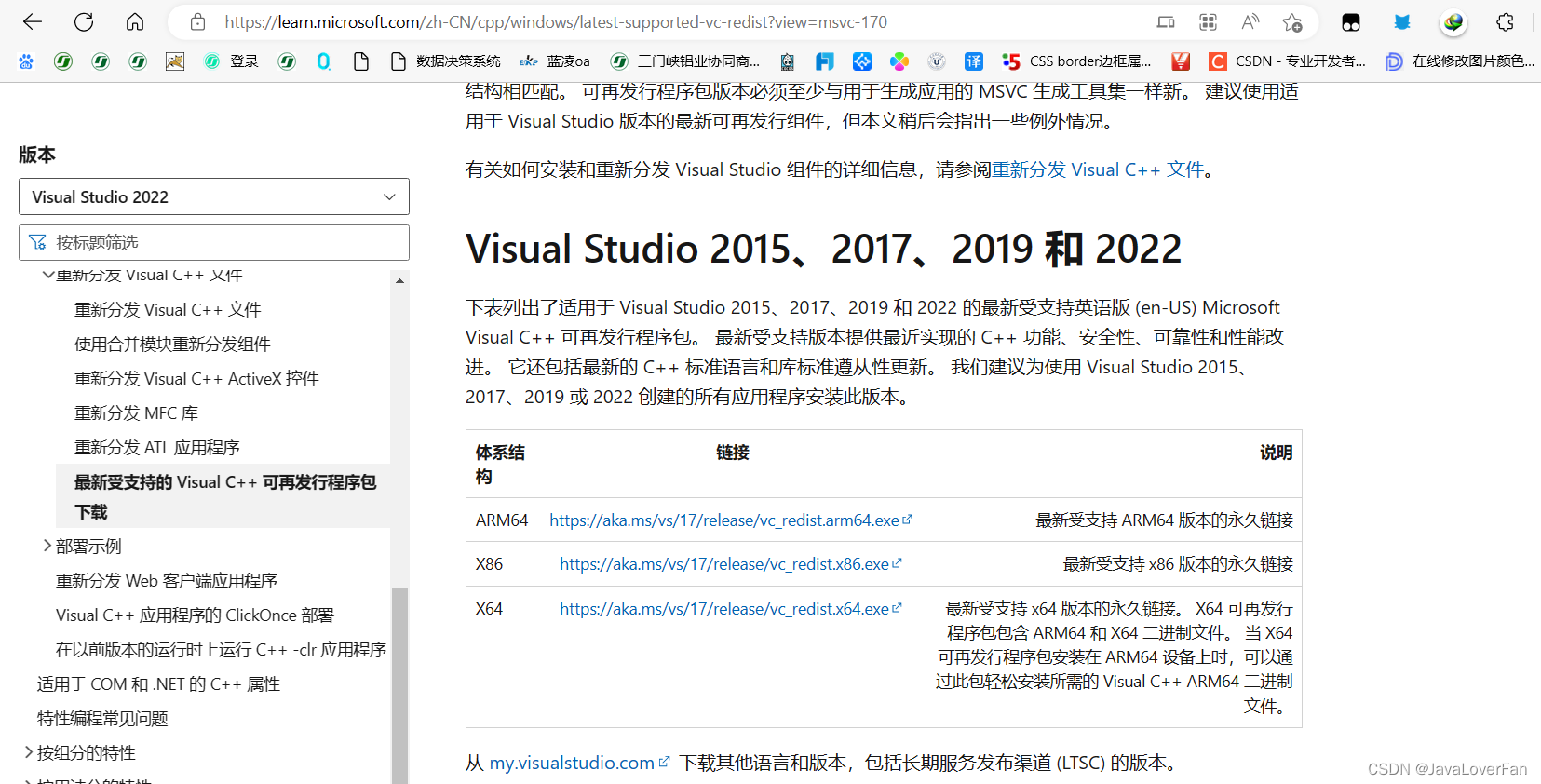Open the CSS border边框属 bookmark

click(1077, 61)
